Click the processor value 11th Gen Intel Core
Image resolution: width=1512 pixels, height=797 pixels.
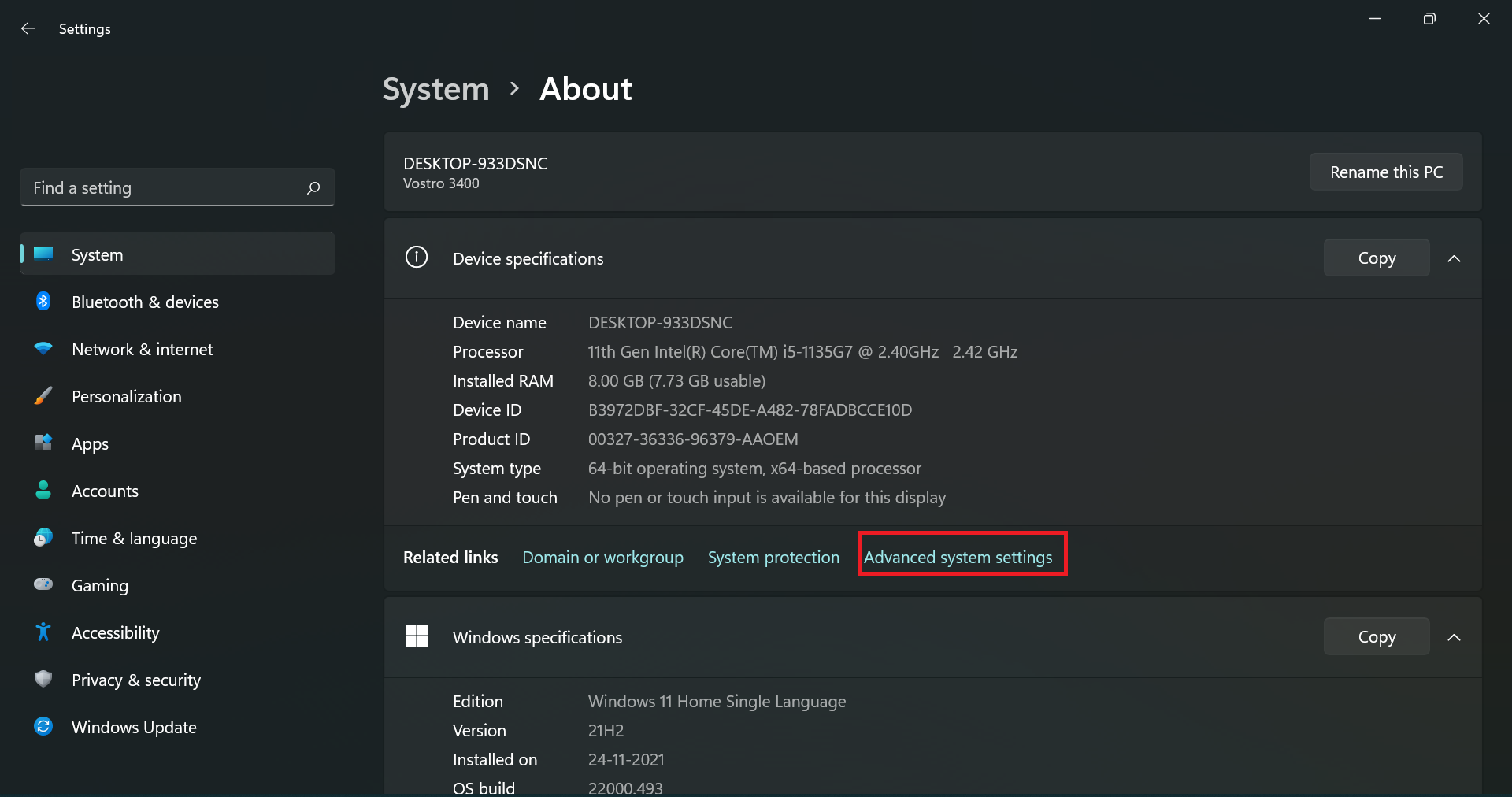click(802, 352)
